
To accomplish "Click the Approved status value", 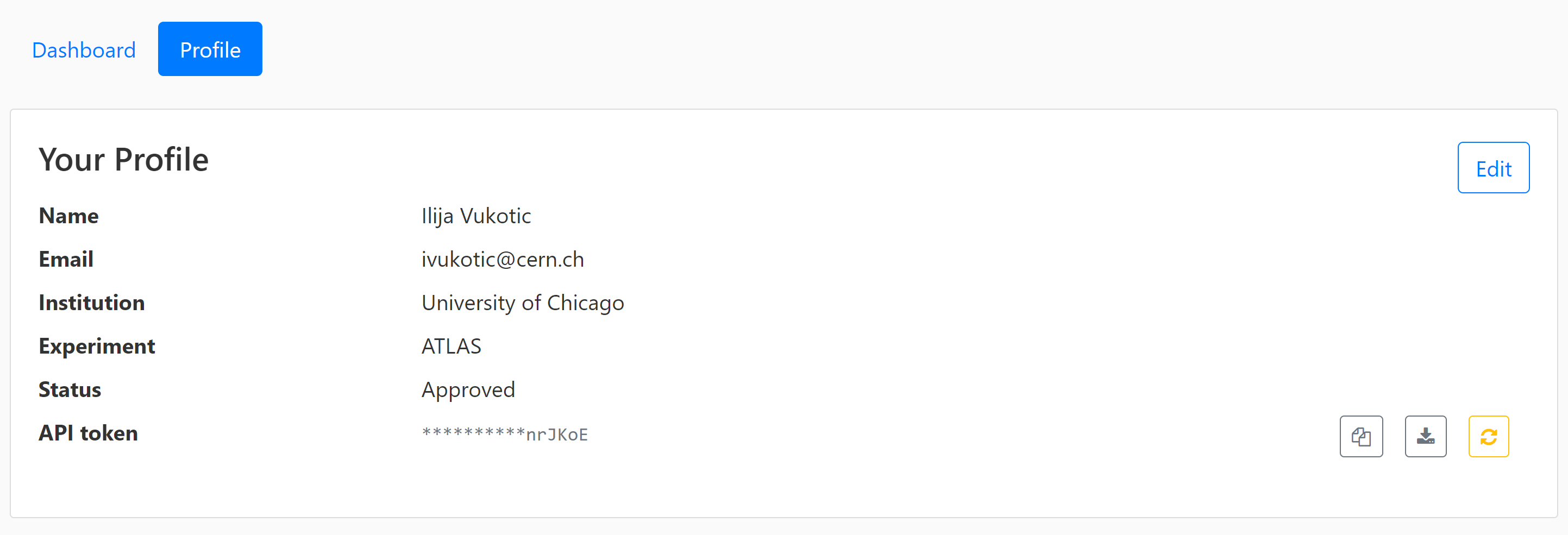I will pyautogui.click(x=468, y=389).
